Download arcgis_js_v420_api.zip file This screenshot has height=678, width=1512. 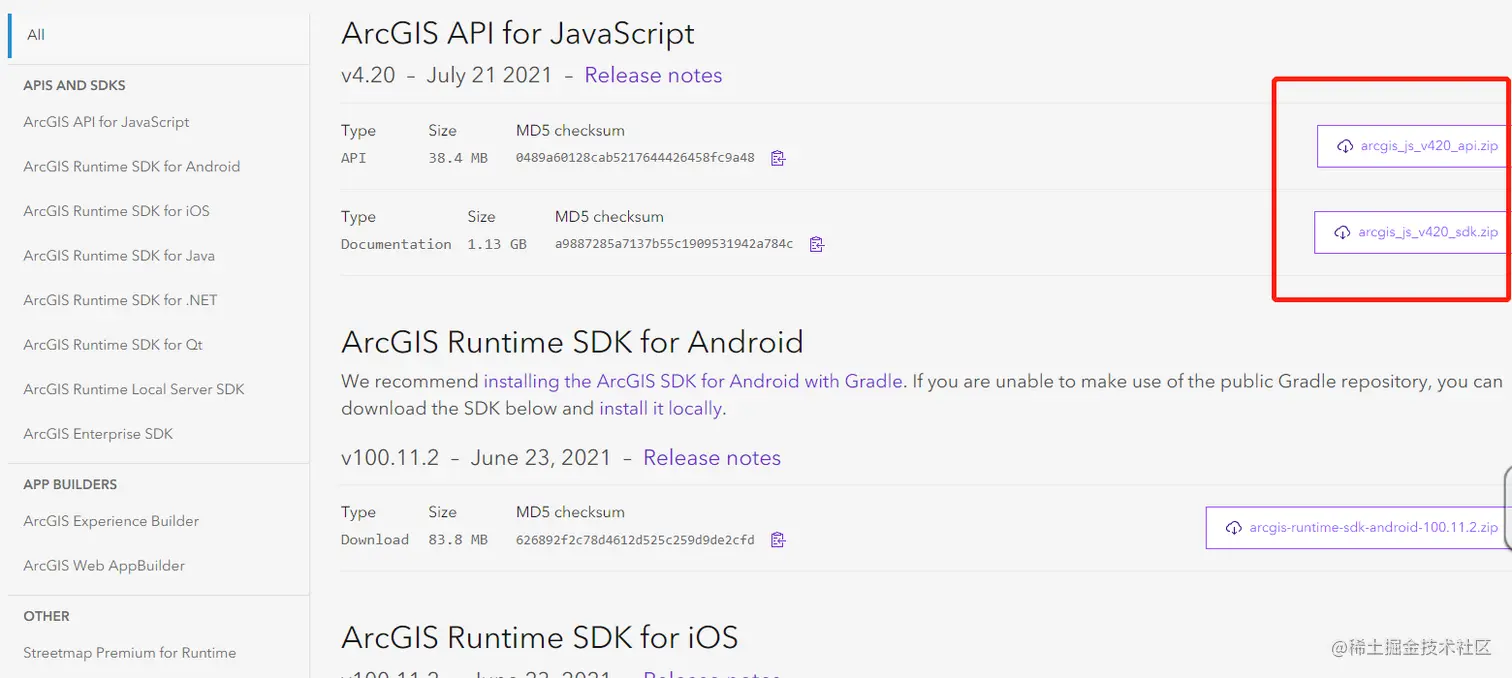[x=1428, y=146]
